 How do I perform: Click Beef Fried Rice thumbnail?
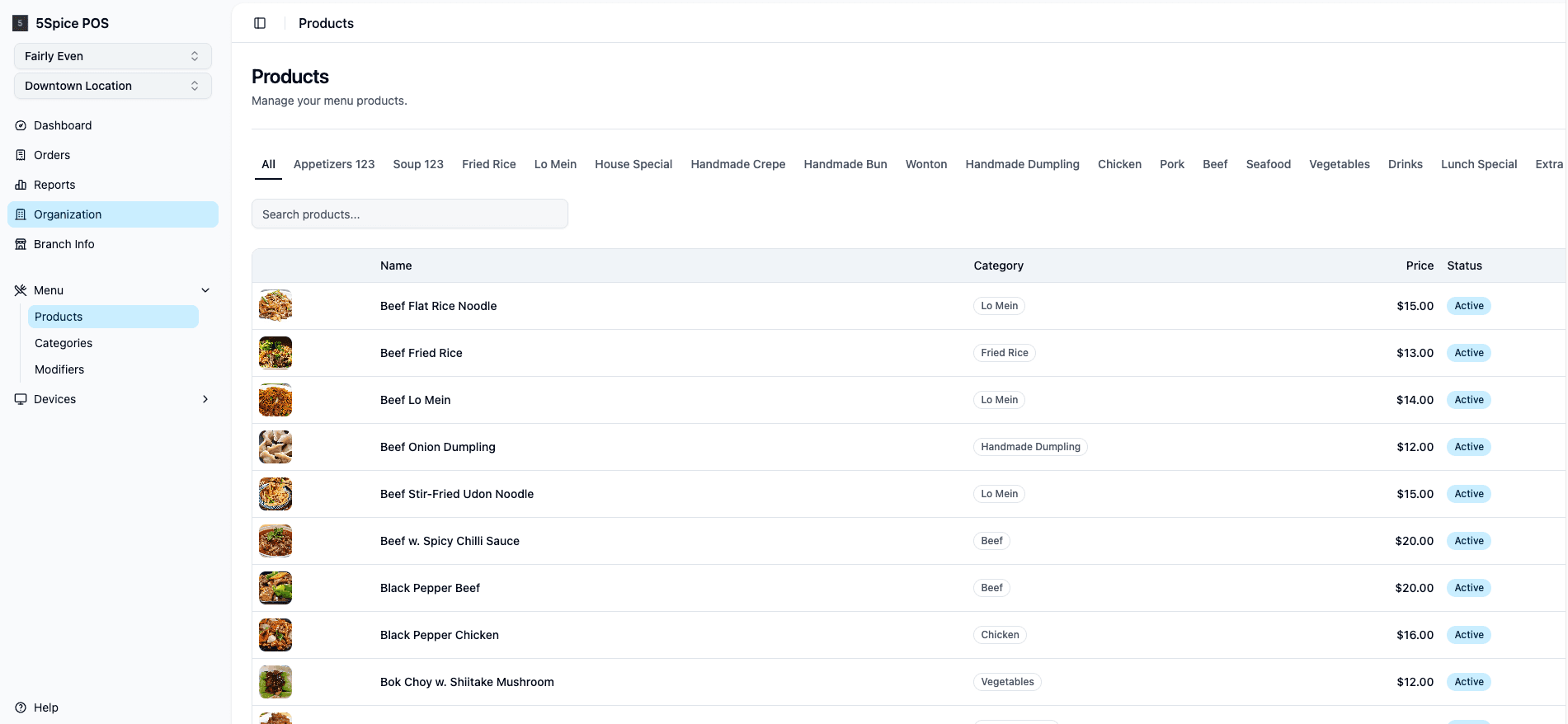click(275, 353)
